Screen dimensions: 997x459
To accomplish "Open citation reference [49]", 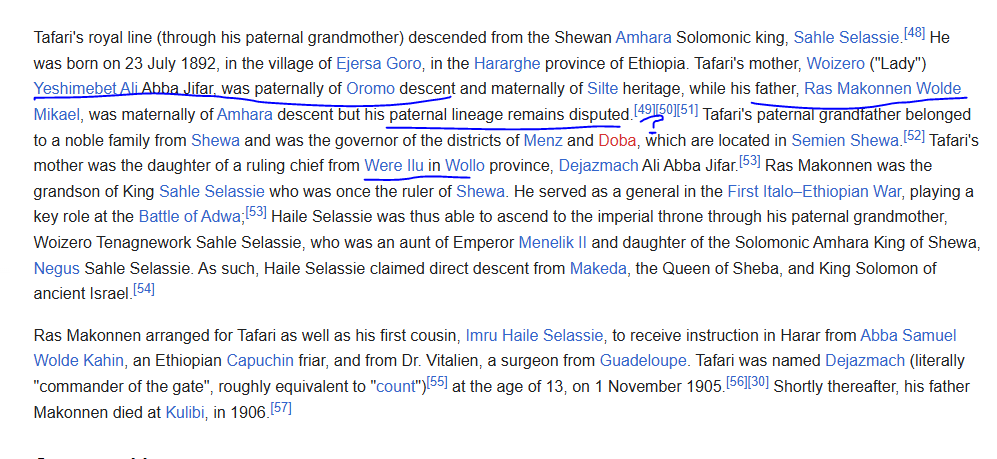I will (x=645, y=110).
